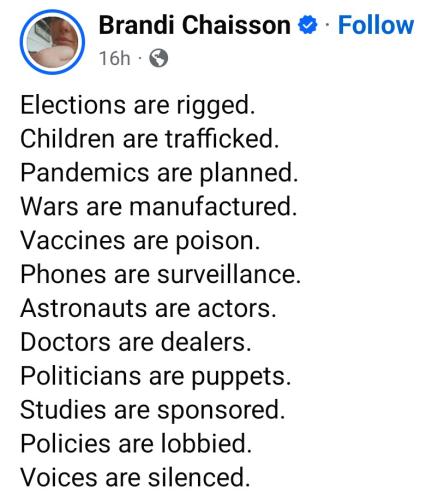Select the line 'Children are trafficked.'
The image size is (432, 500).
(150, 139)
